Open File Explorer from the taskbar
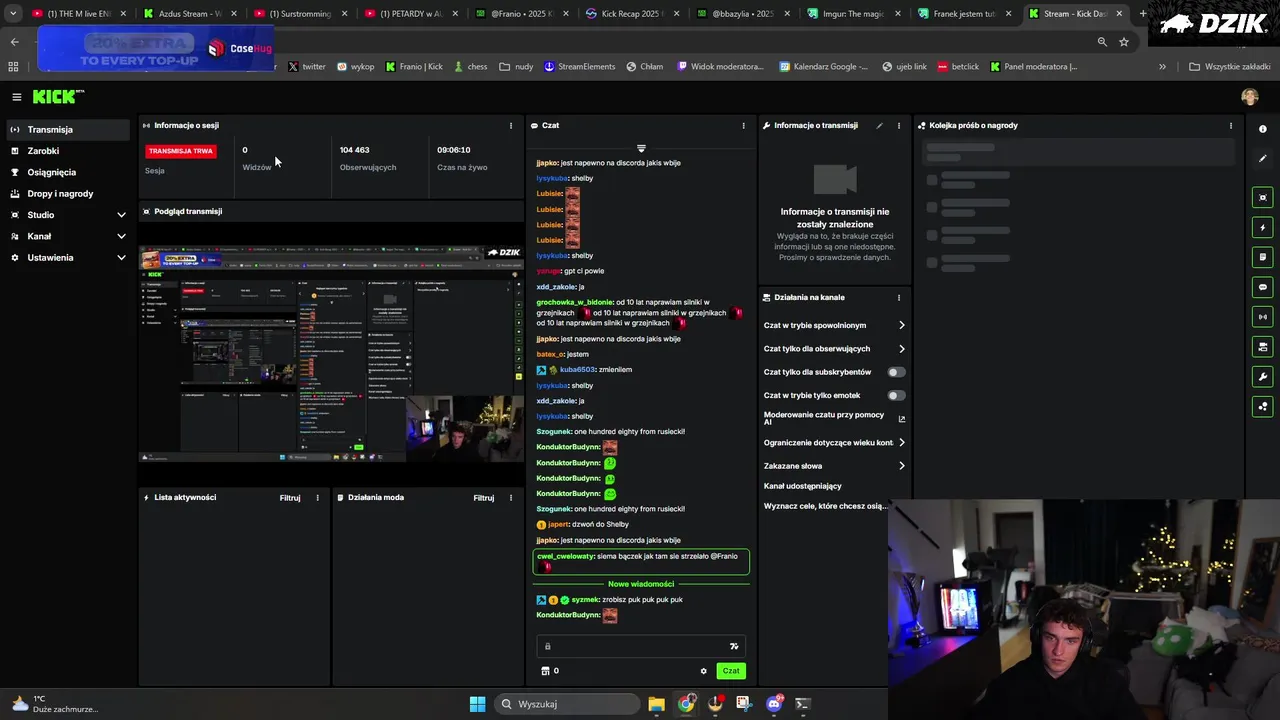 [656, 704]
